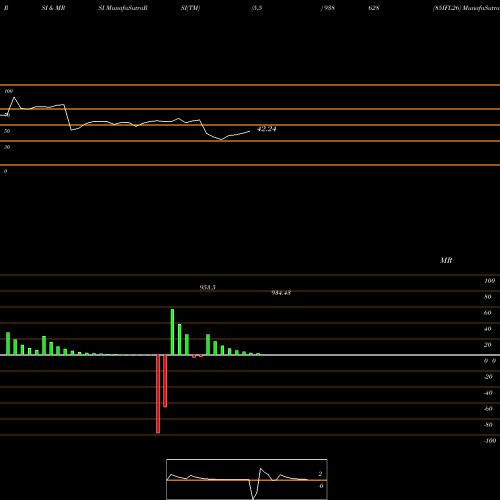500x500 pixels.
Task: Click the MR axis label 80
Action: (487, 297)
